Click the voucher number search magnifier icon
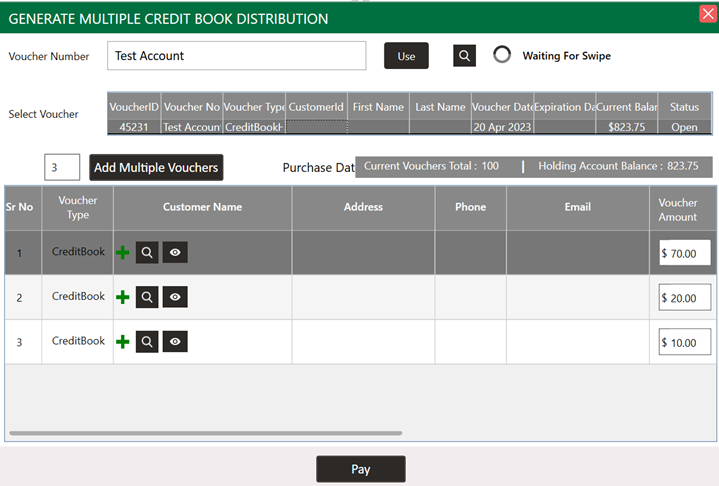719x486 pixels. click(464, 55)
